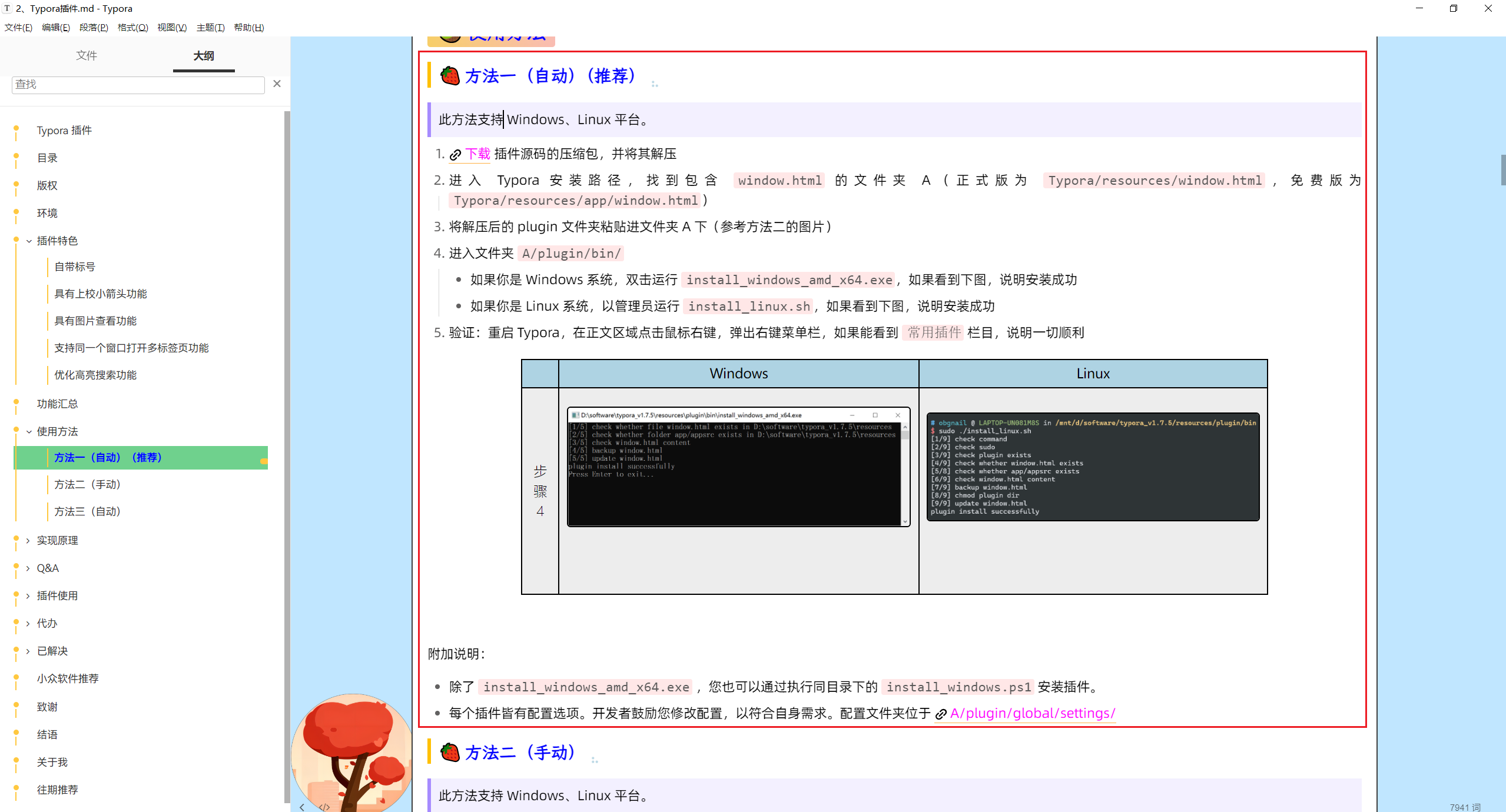This screenshot has height=812, width=1506.
Task: Click the Linux table header cell
Action: (x=1093, y=374)
